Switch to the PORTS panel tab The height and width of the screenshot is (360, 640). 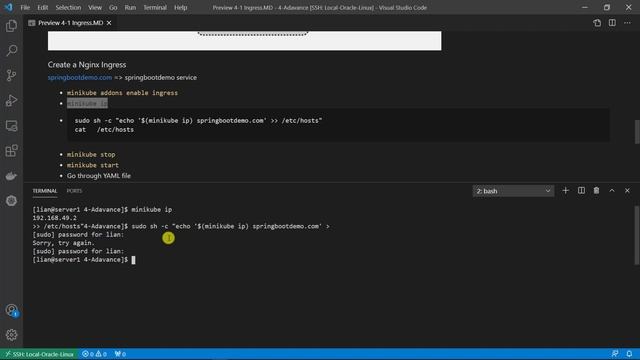[x=74, y=191]
